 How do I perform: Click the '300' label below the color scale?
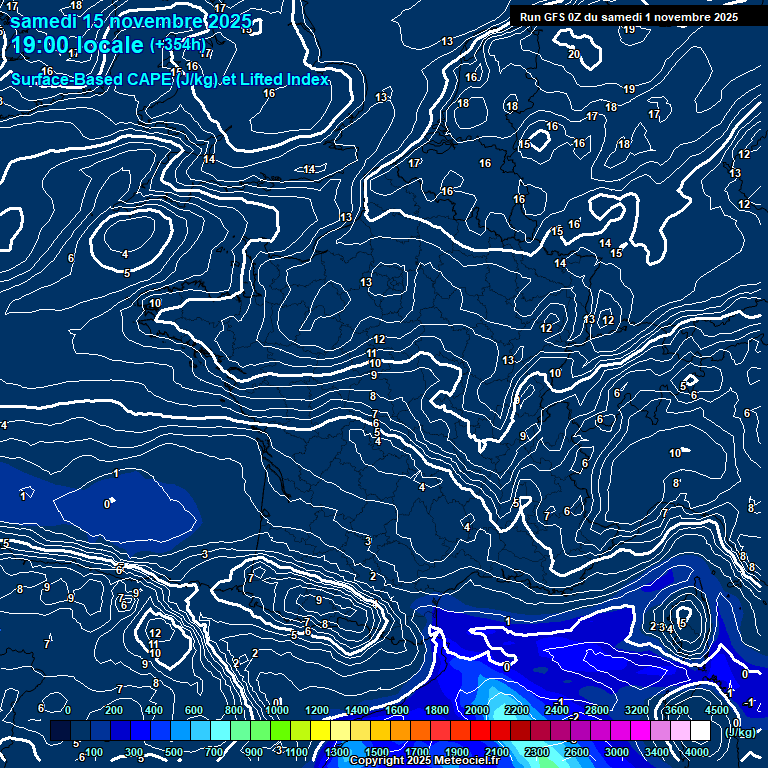click(134, 752)
